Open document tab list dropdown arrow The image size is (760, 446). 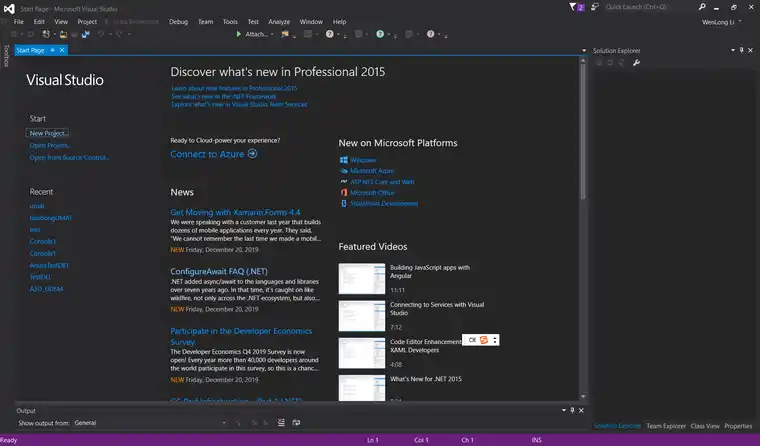click(x=584, y=50)
